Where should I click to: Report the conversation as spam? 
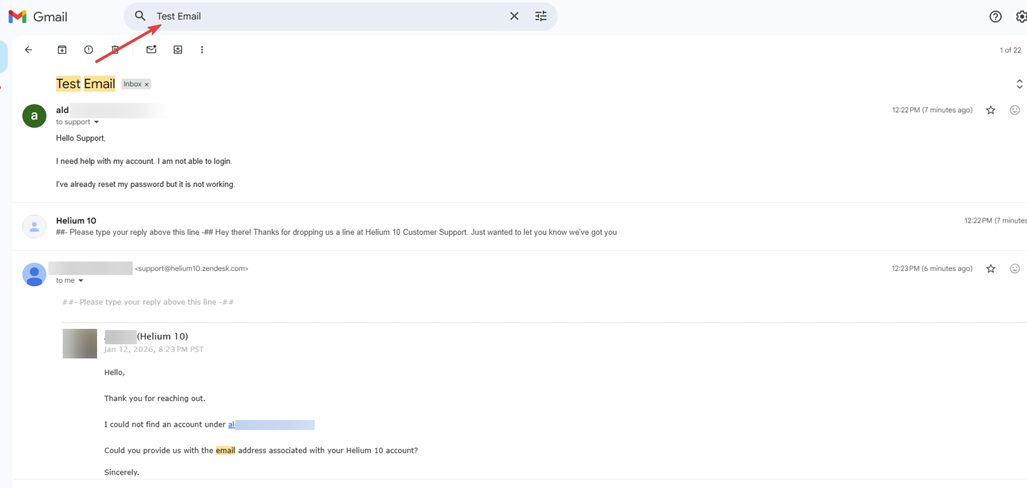(x=88, y=50)
